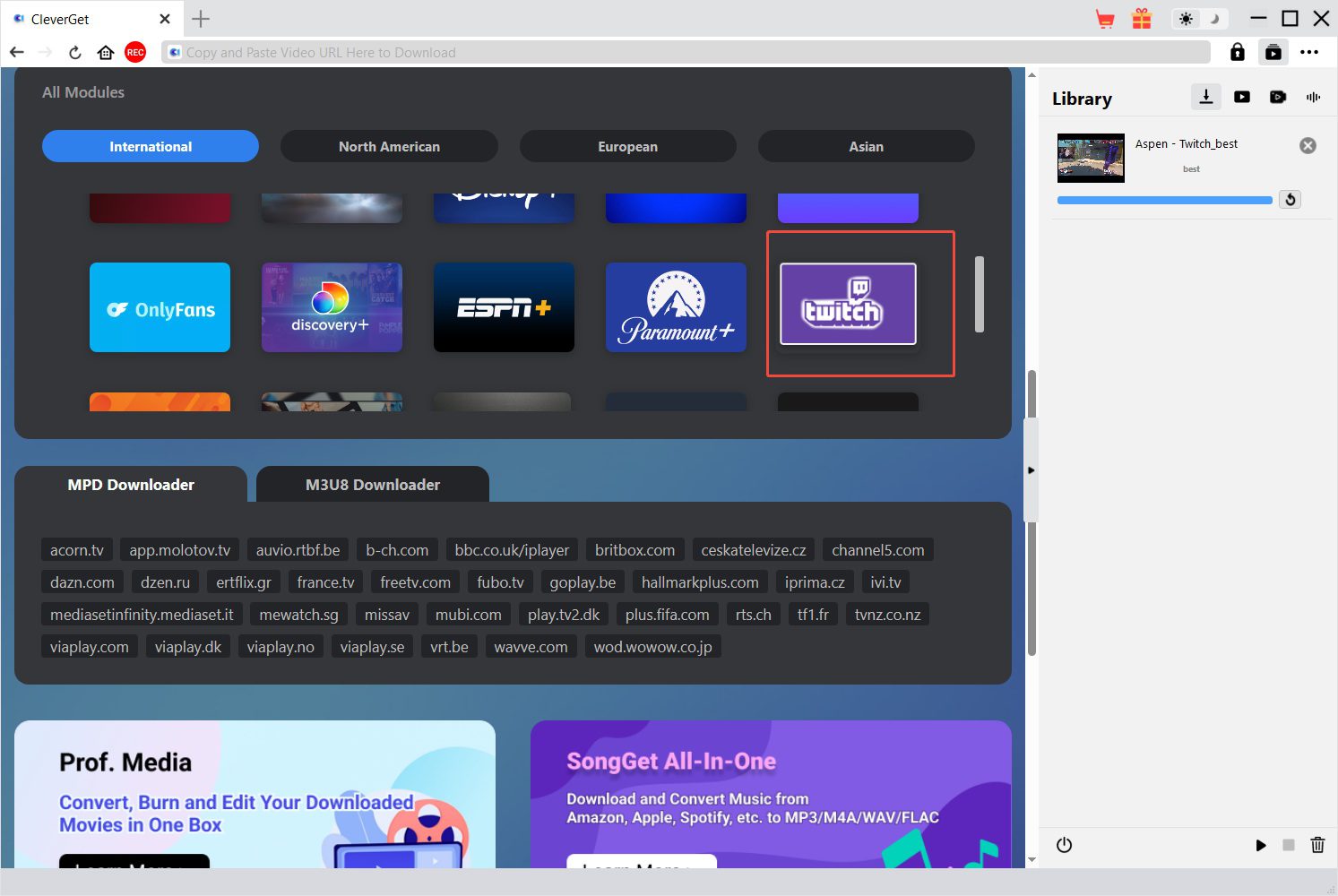Open the Twitch module tile

click(848, 305)
